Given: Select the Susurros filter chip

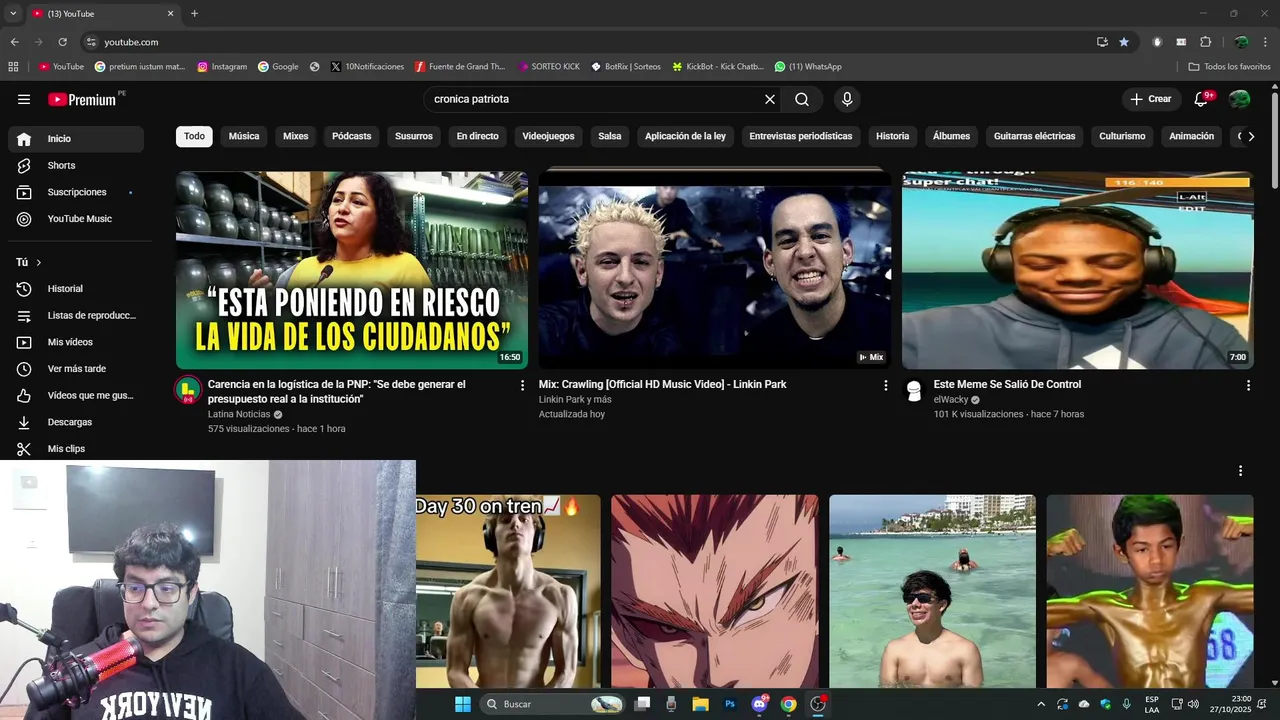Looking at the screenshot, I should [x=414, y=136].
